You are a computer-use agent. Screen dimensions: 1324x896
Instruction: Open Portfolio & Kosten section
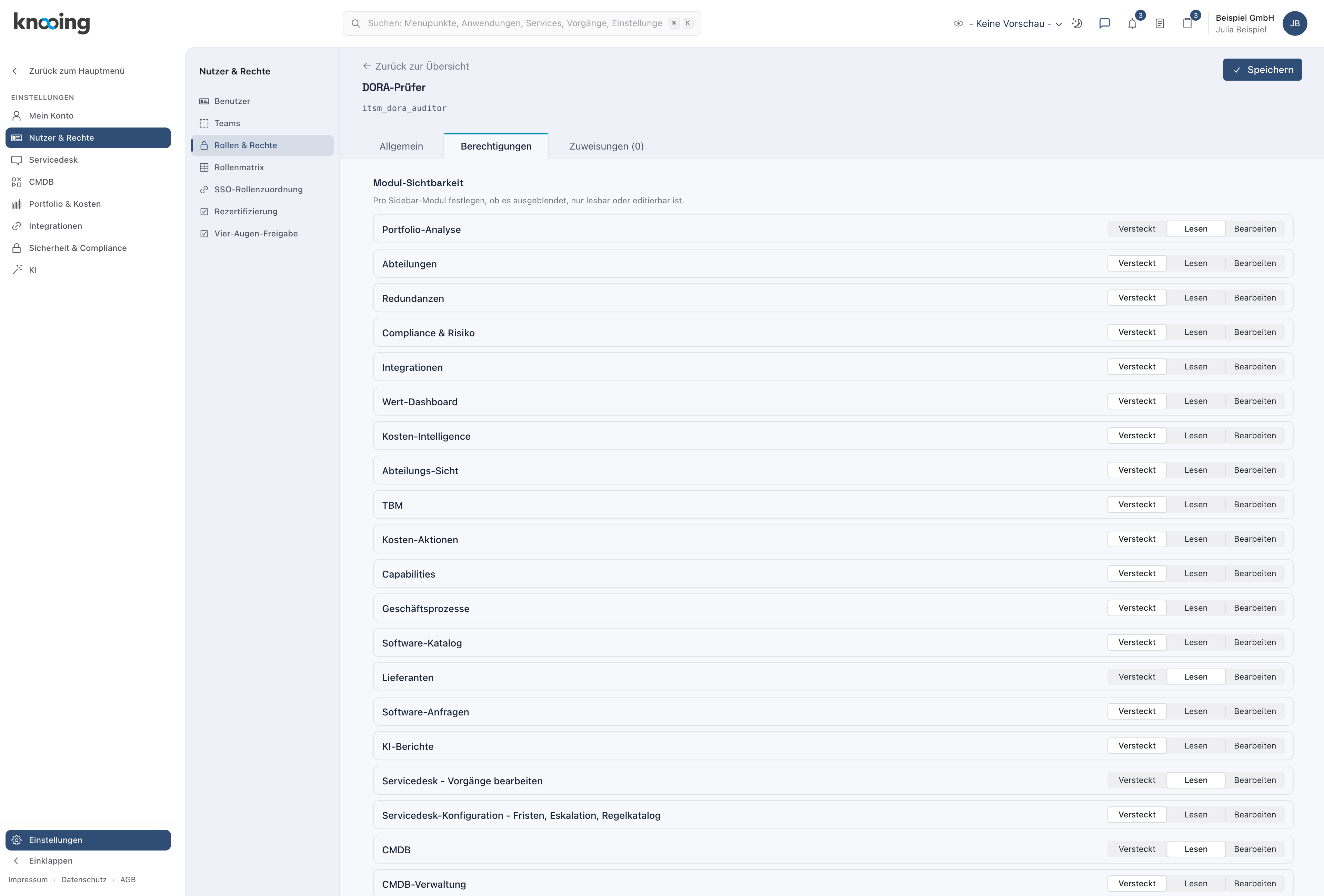pos(88,204)
